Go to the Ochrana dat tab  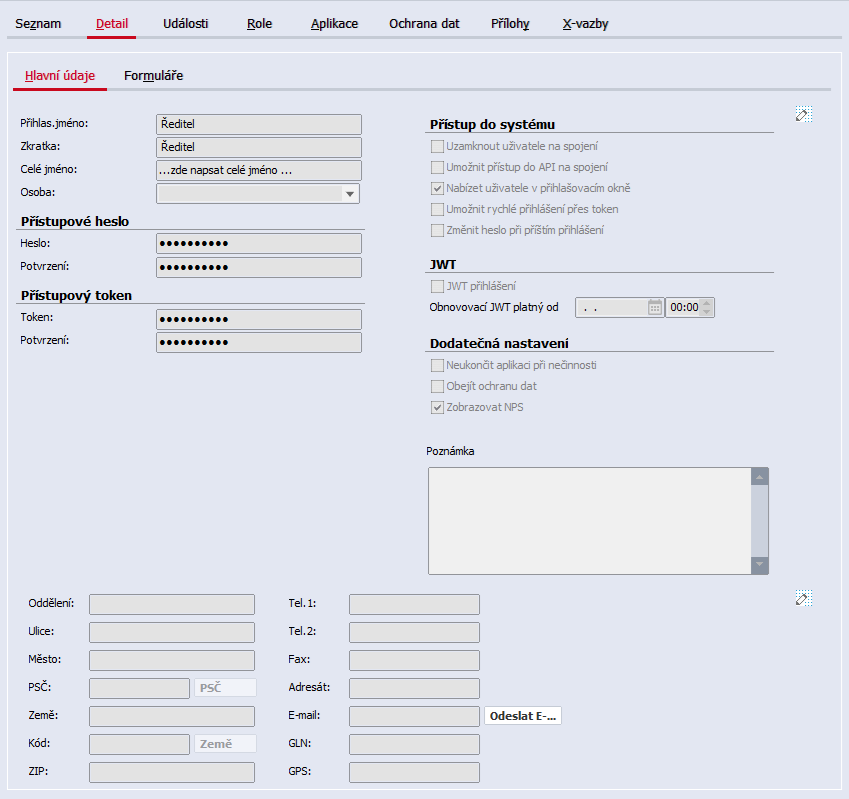[x=424, y=24]
